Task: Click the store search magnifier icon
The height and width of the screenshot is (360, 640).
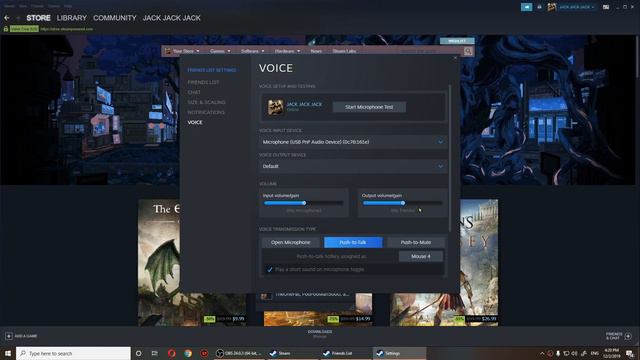Action: click(468, 51)
